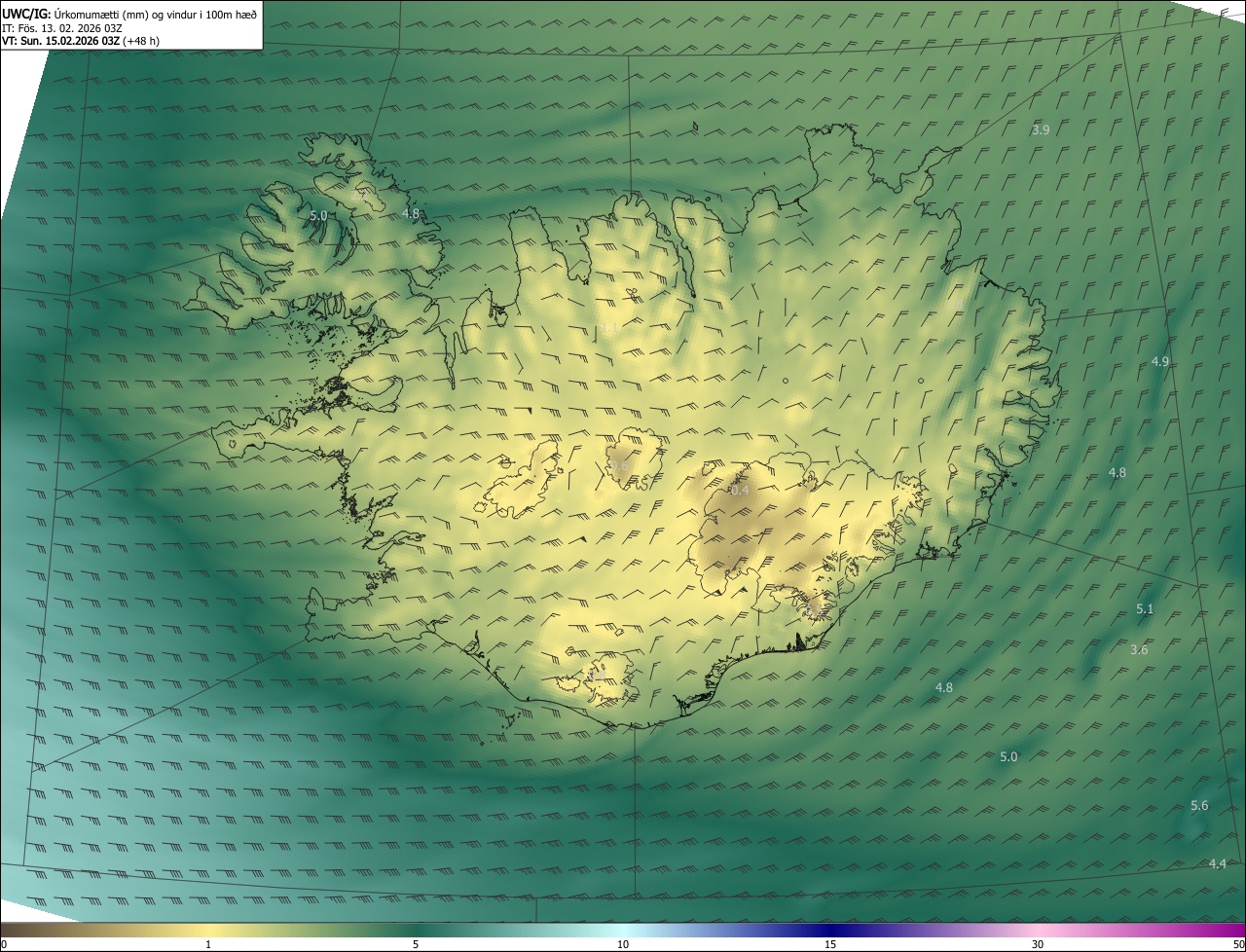Click the 3.9 value label on the map
This screenshot has height=952, width=1246.
[x=1041, y=129]
